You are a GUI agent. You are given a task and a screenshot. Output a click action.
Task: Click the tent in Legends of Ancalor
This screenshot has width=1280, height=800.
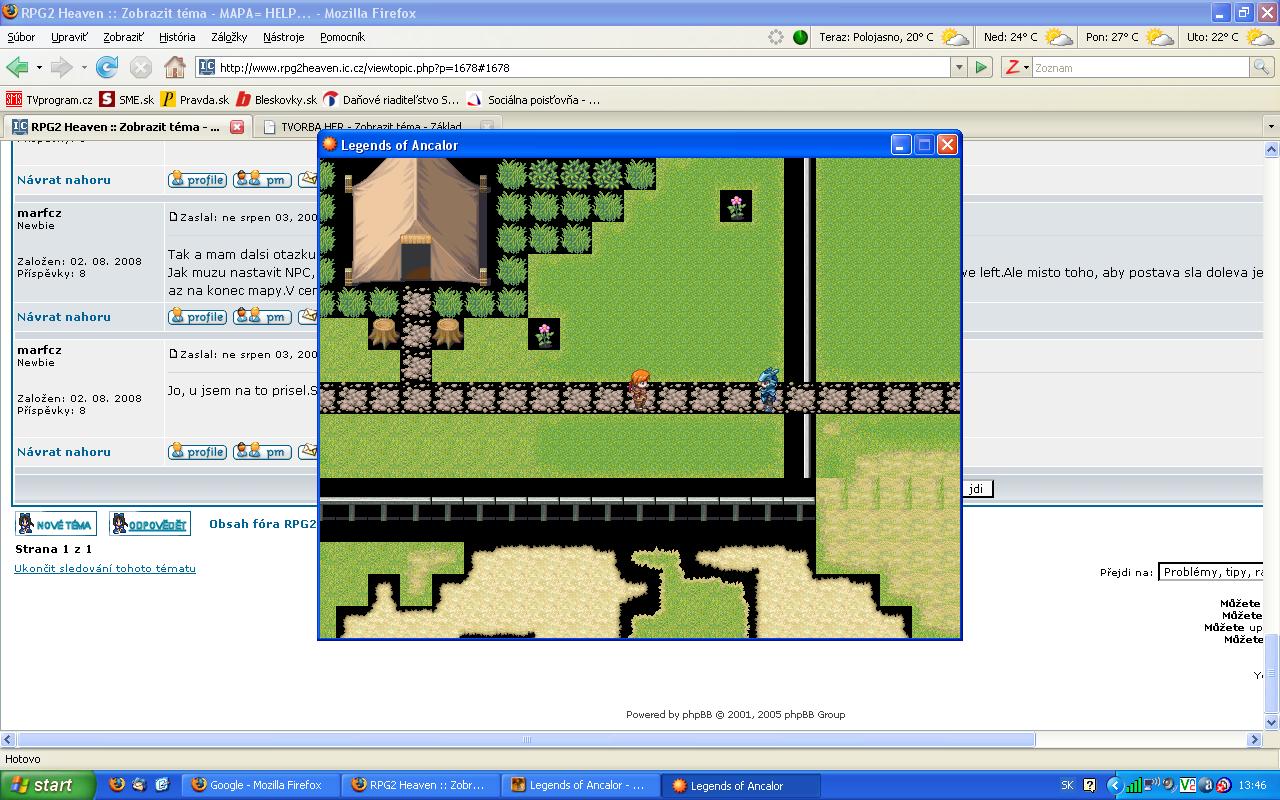[416, 220]
